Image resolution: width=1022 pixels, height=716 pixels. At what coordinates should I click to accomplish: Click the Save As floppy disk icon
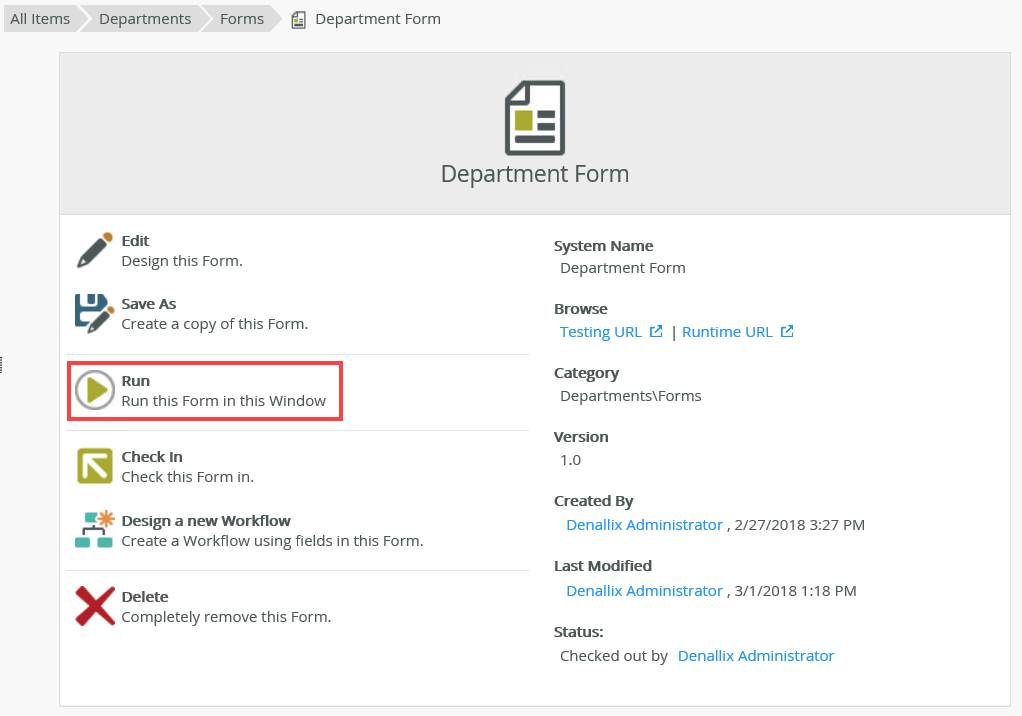point(95,313)
